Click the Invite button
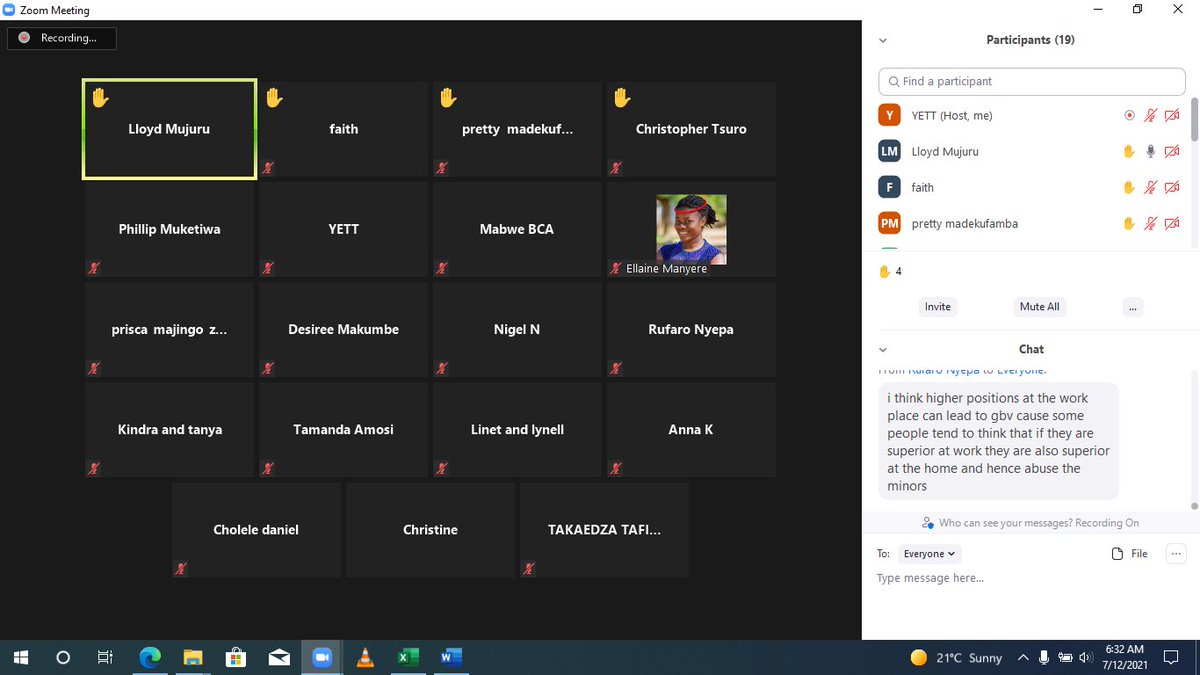 coord(938,307)
